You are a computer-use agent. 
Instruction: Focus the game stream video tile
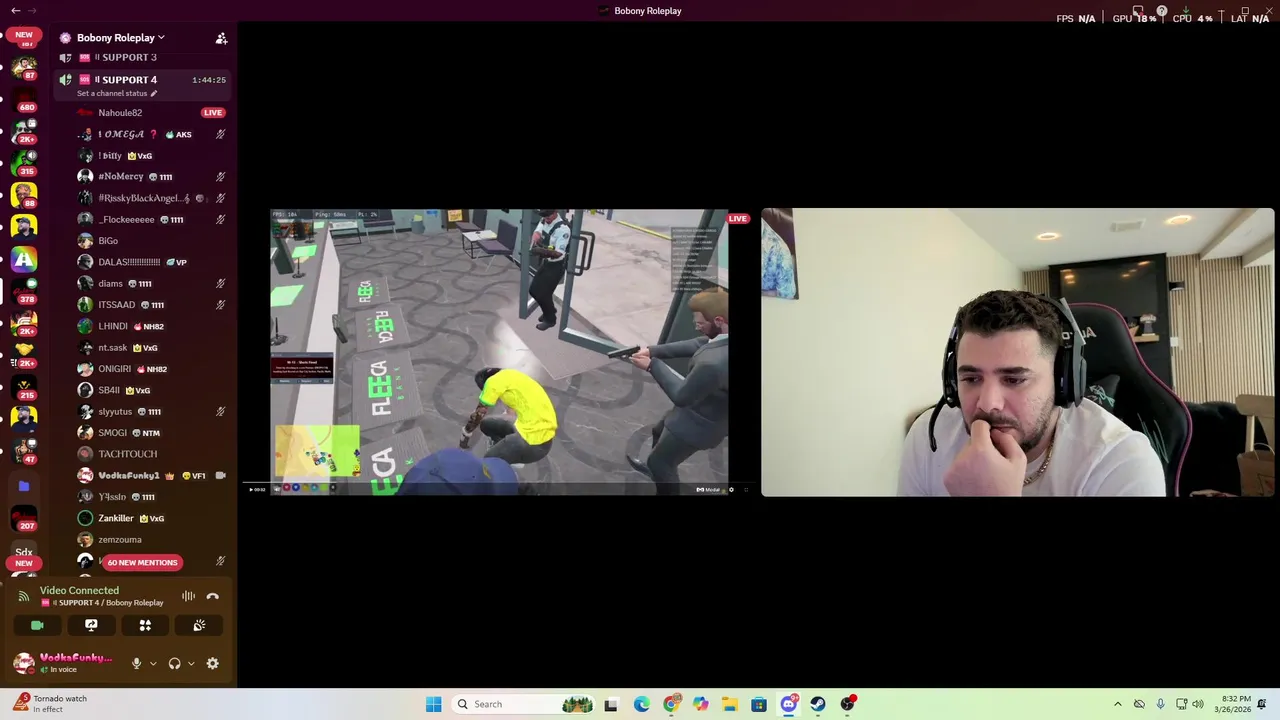(499, 351)
